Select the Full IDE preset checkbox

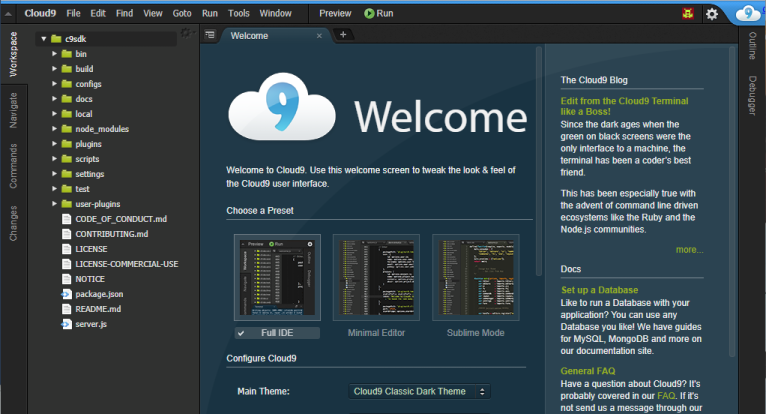tap(241, 333)
